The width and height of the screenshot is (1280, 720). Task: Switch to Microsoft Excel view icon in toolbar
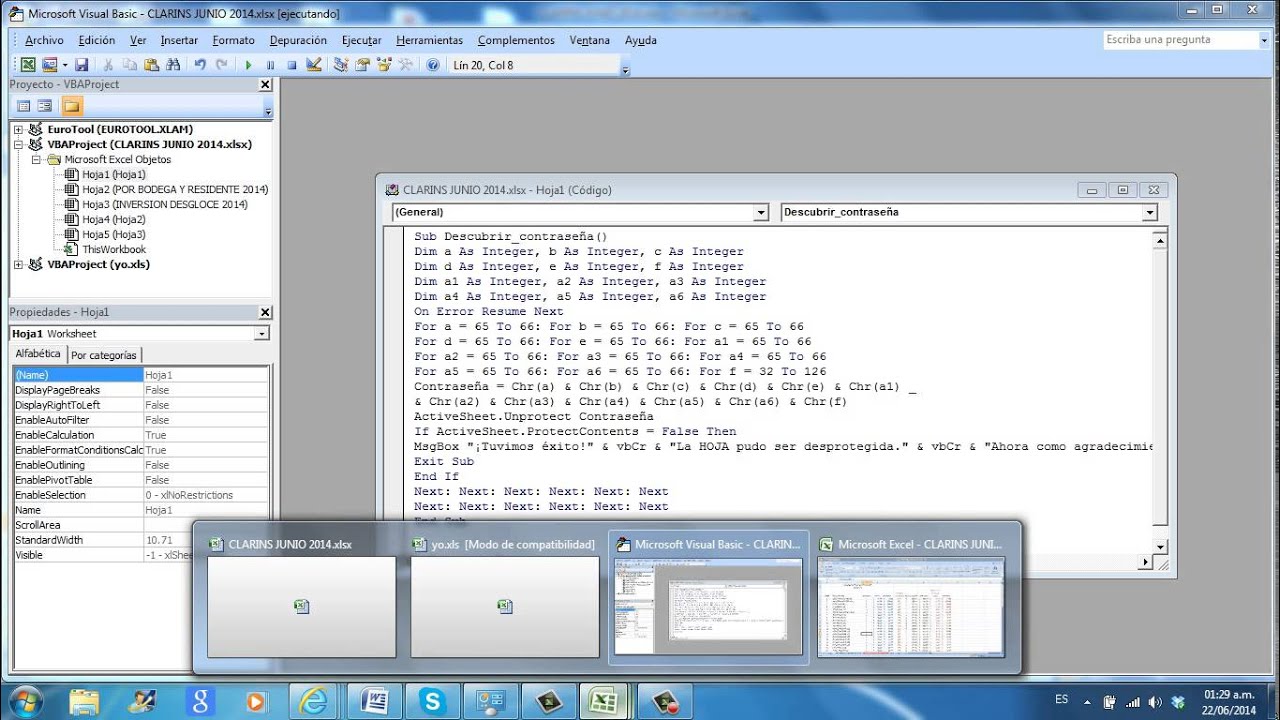point(28,64)
